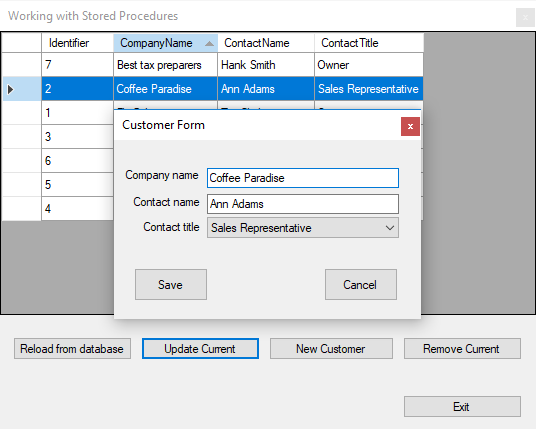Cancel the Customer Form
The image size is (536, 429).
[x=361, y=284]
